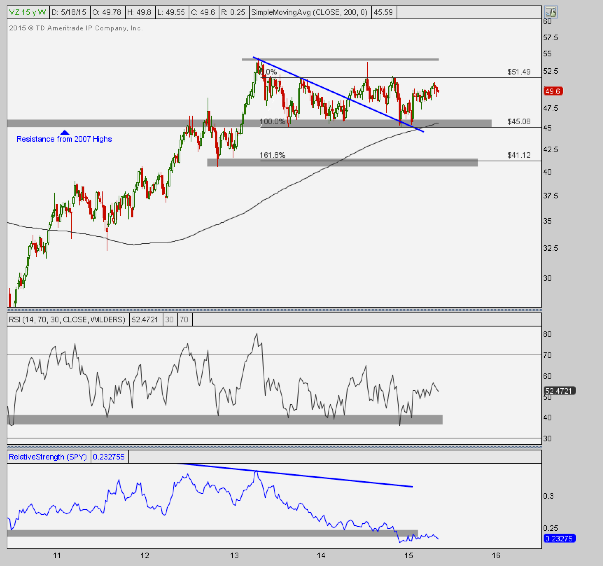Screen dimensions: 603x566
Task: Select the gray RSI support band at 40
Action: tap(225, 419)
